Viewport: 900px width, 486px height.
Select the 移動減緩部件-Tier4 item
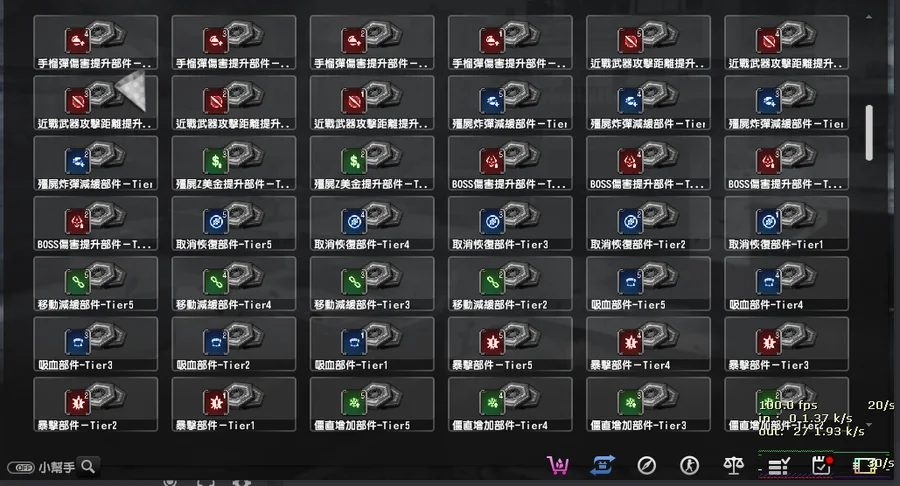tap(234, 283)
